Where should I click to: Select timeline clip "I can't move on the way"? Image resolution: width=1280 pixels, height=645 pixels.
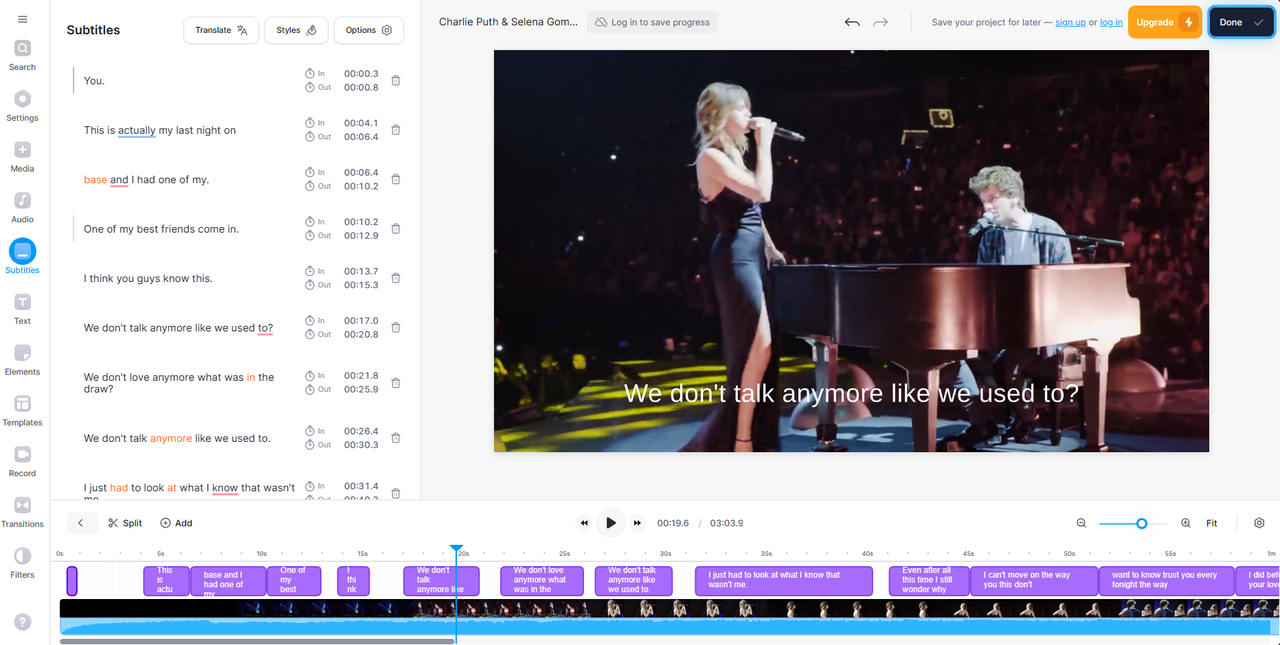1034,581
